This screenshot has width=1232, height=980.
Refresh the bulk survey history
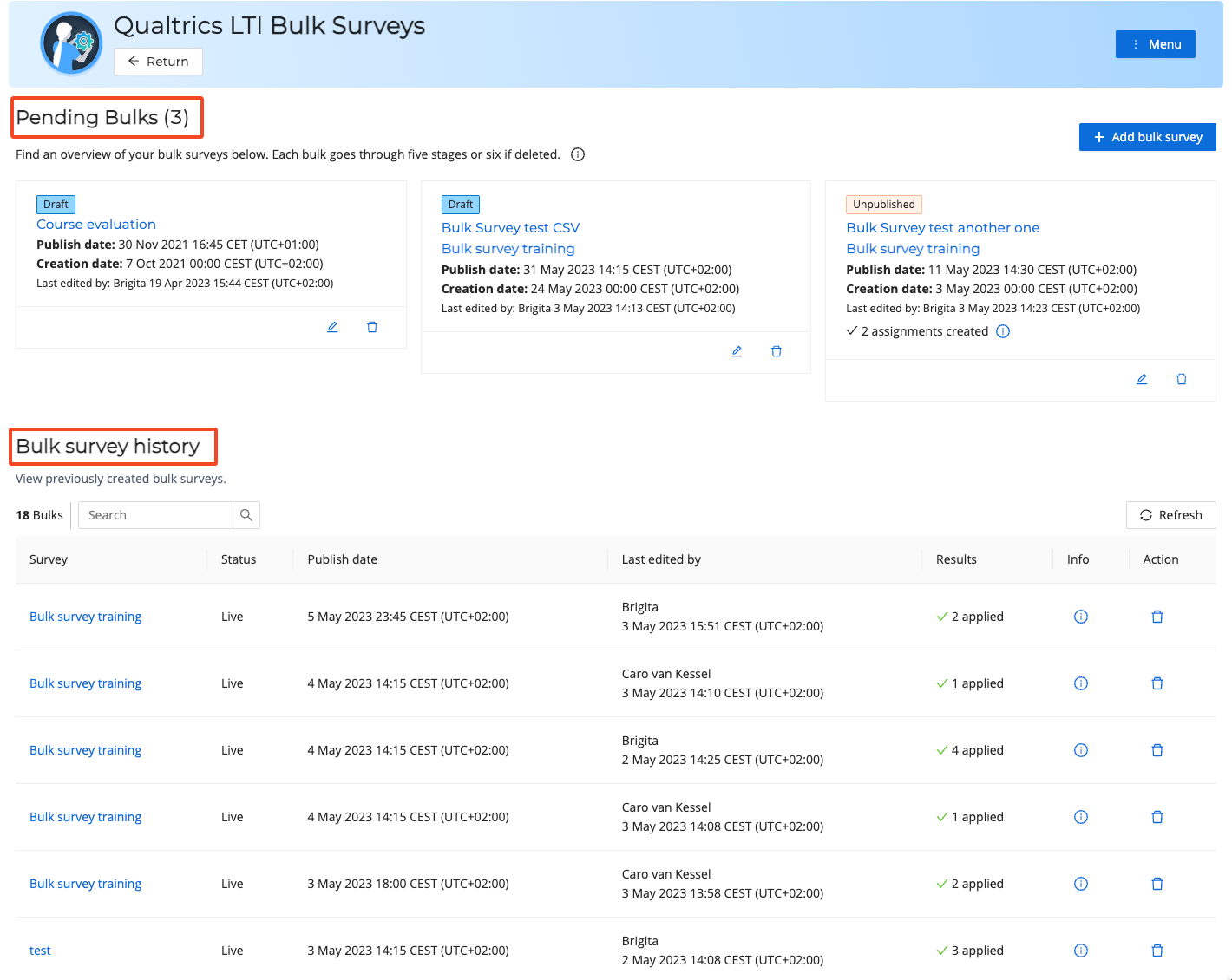1171,515
